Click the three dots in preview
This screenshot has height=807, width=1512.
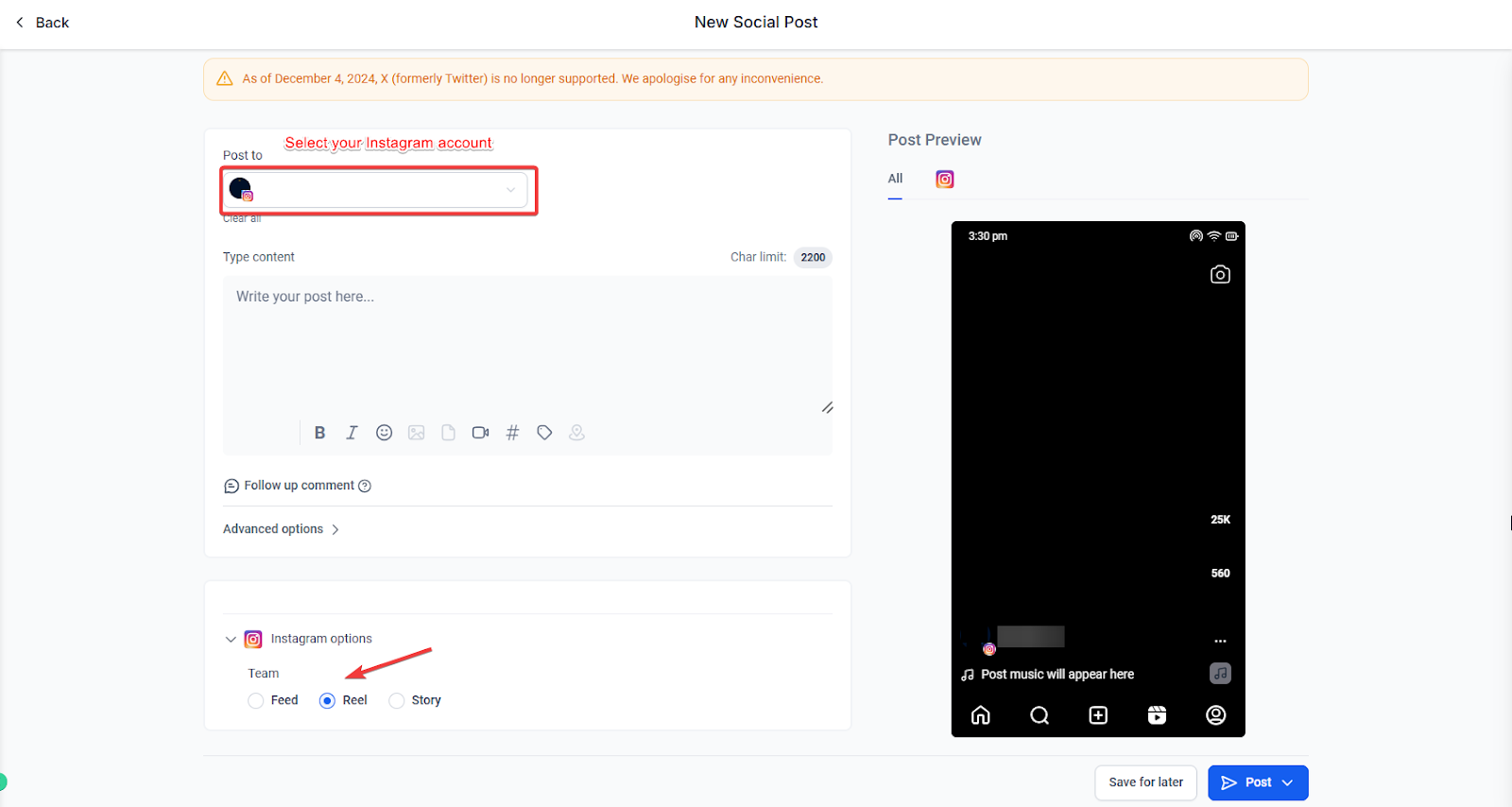(1220, 642)
